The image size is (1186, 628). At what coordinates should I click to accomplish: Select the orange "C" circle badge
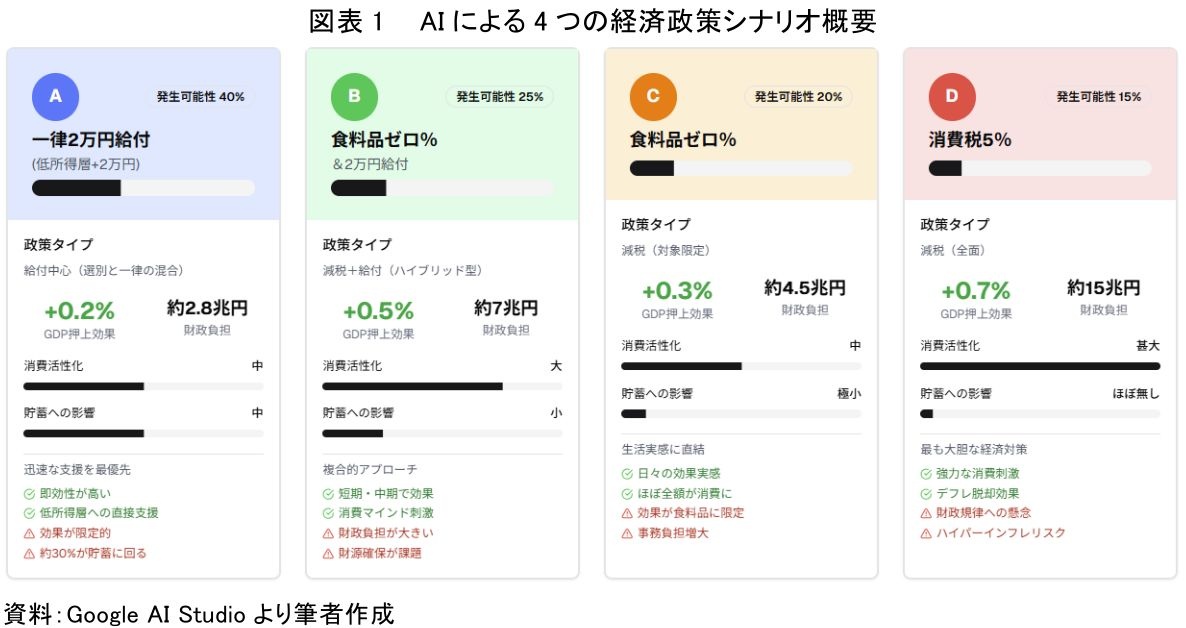point(653,96)
